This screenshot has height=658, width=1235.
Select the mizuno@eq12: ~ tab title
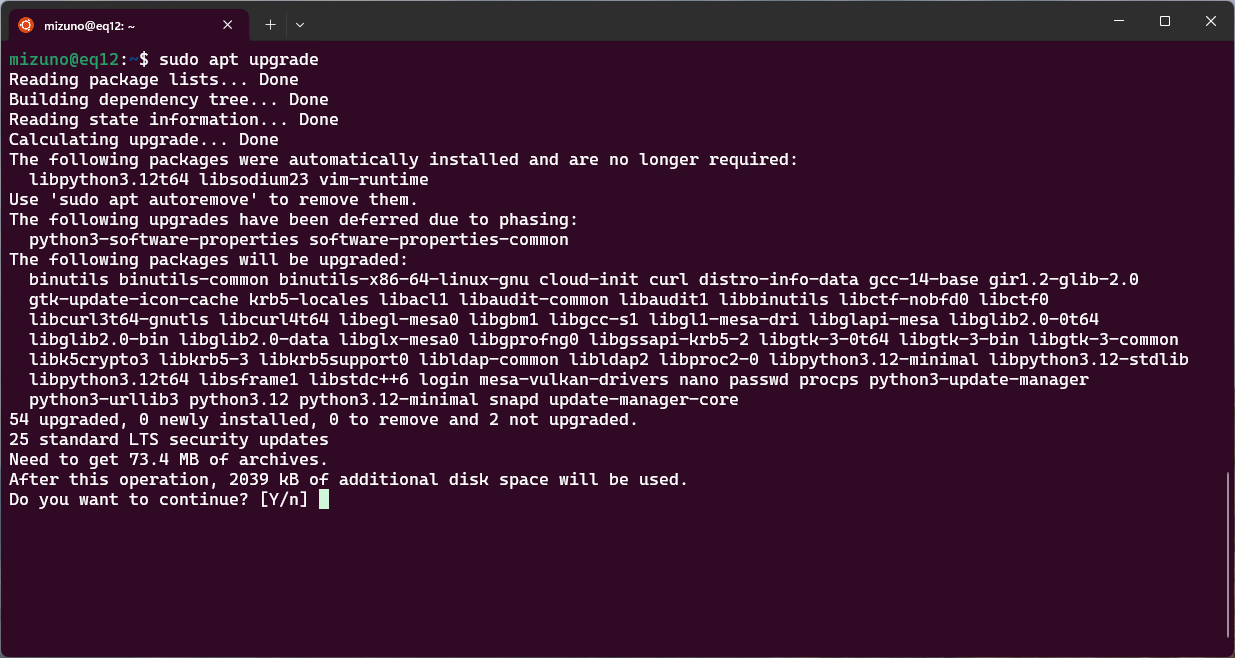click(90, 25)
